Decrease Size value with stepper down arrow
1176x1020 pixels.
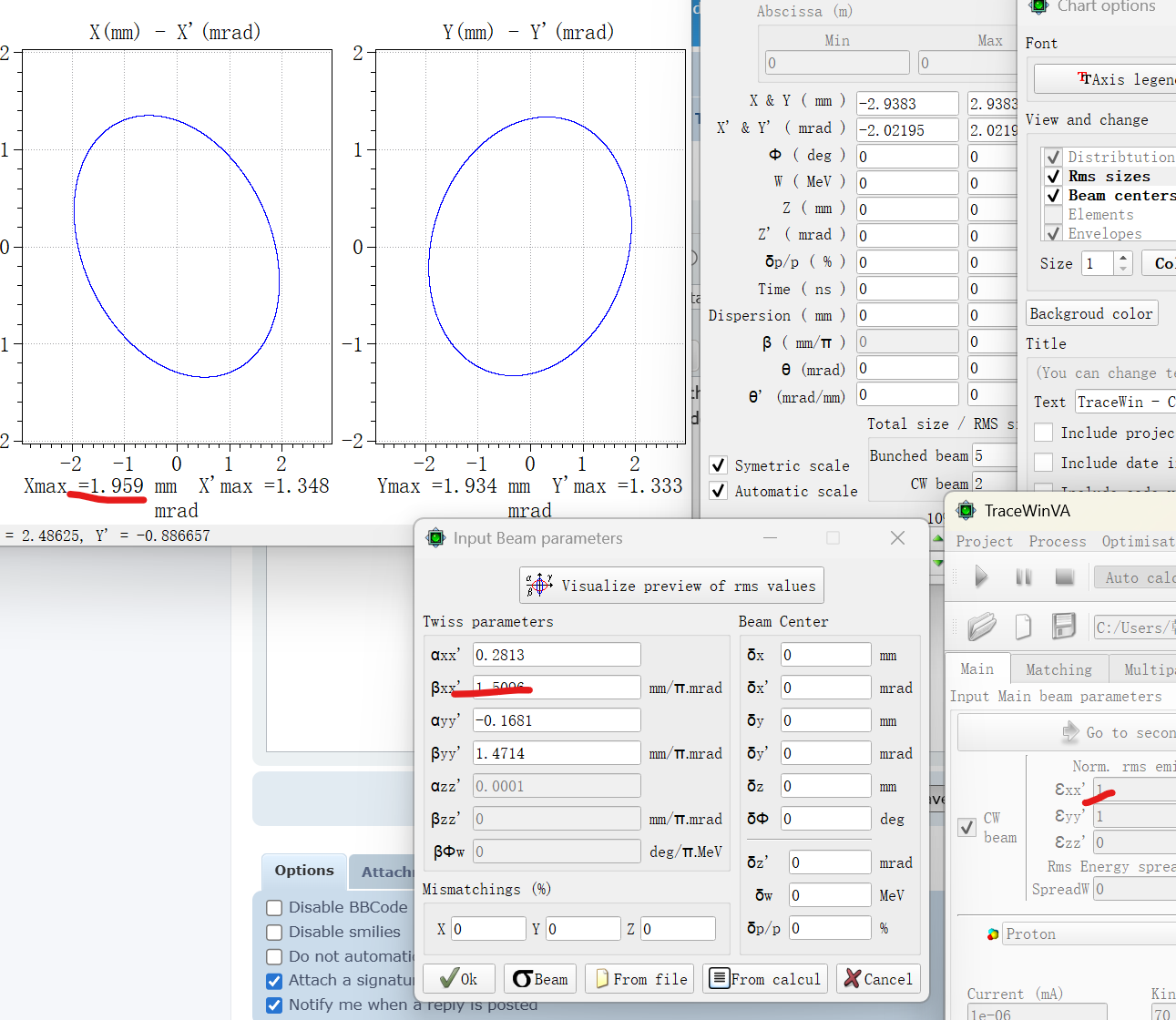point(1123,270)
